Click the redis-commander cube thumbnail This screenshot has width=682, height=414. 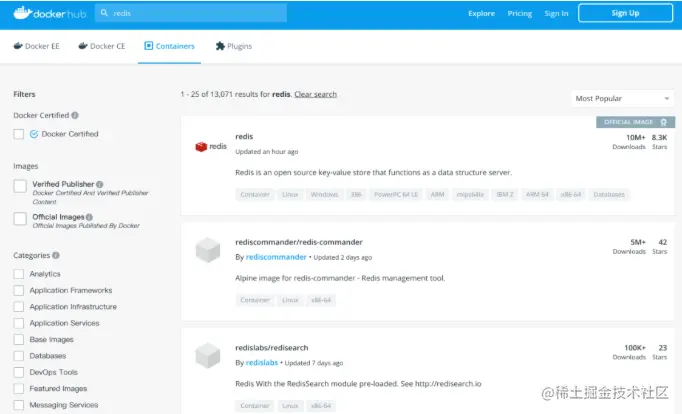208,250
